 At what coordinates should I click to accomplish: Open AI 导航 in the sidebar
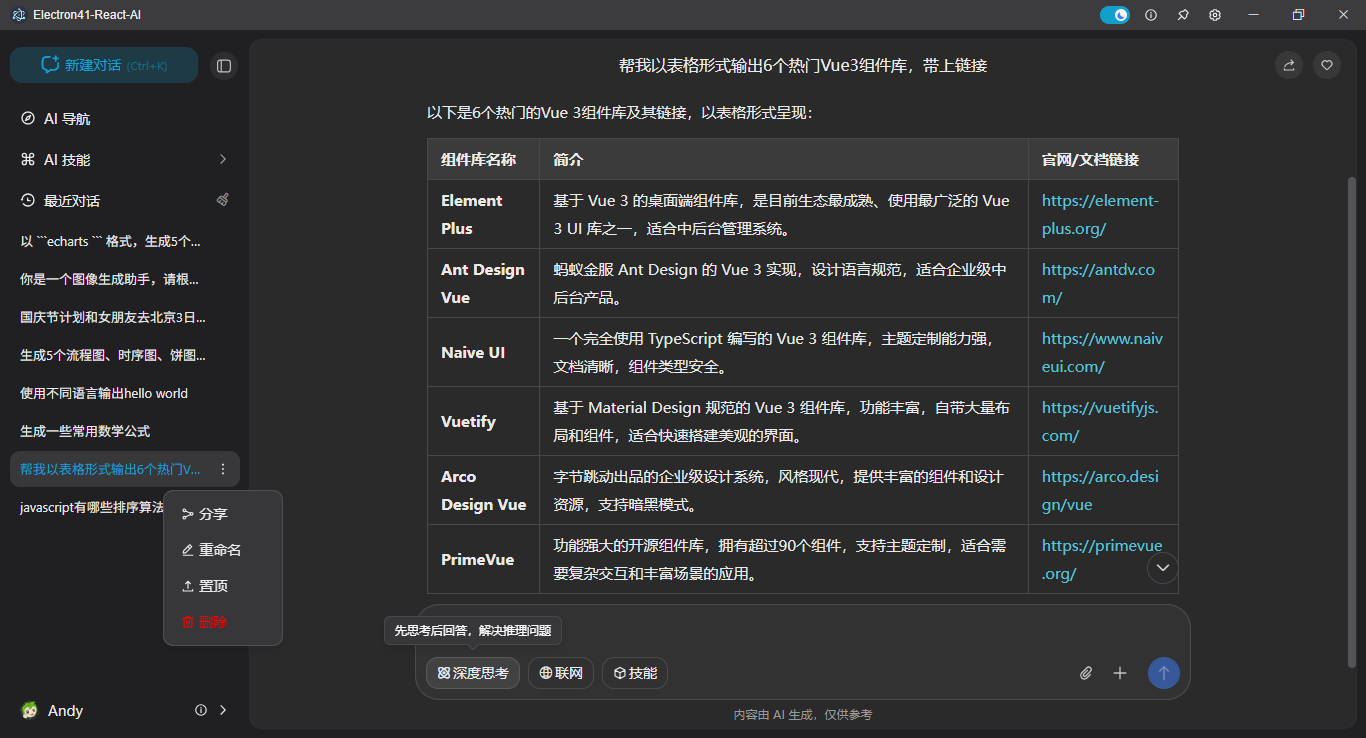point(125,118)
